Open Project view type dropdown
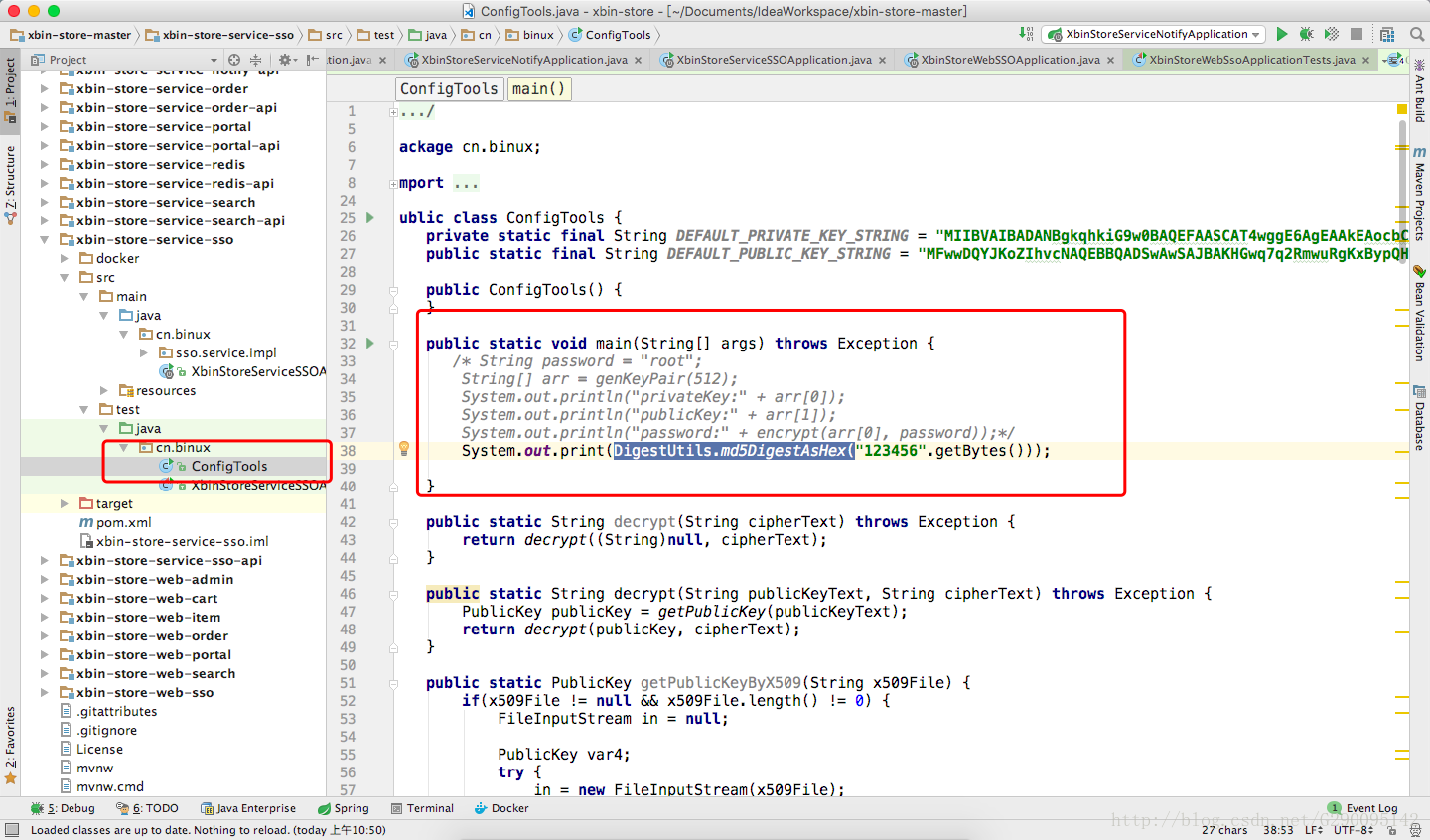 [124, 60]
